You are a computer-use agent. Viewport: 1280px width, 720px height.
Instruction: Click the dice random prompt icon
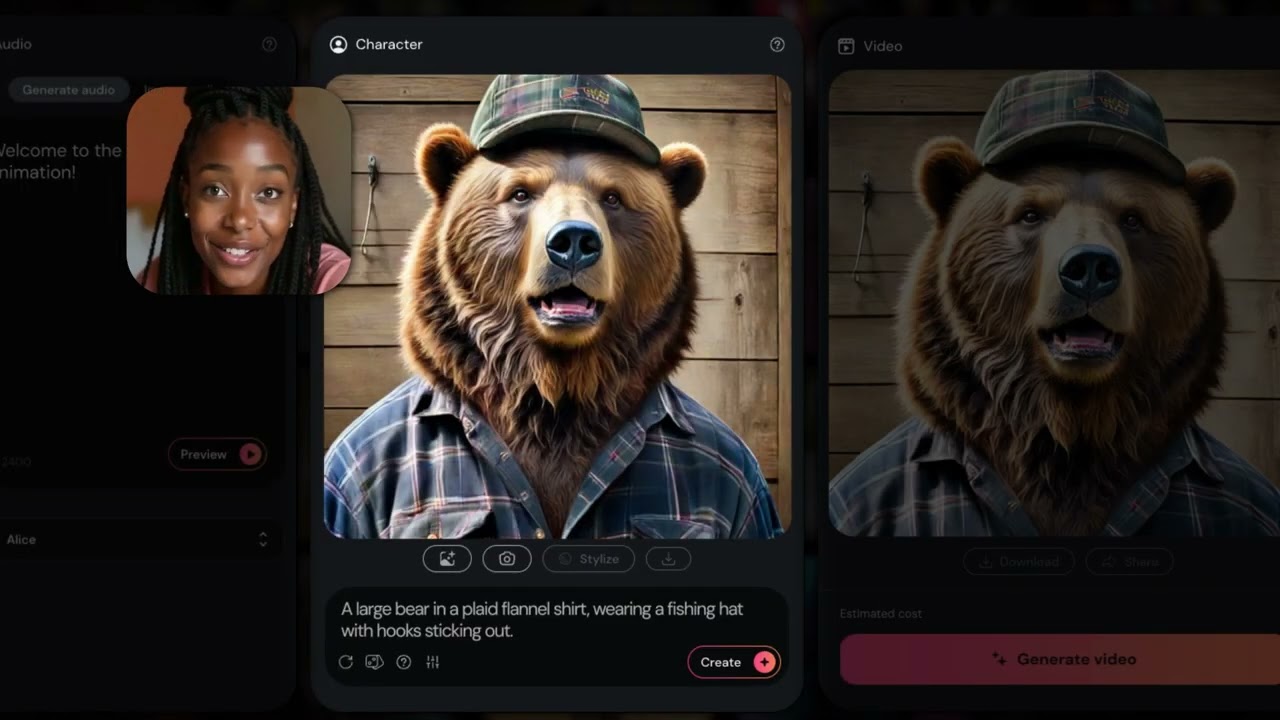[375, 662]
